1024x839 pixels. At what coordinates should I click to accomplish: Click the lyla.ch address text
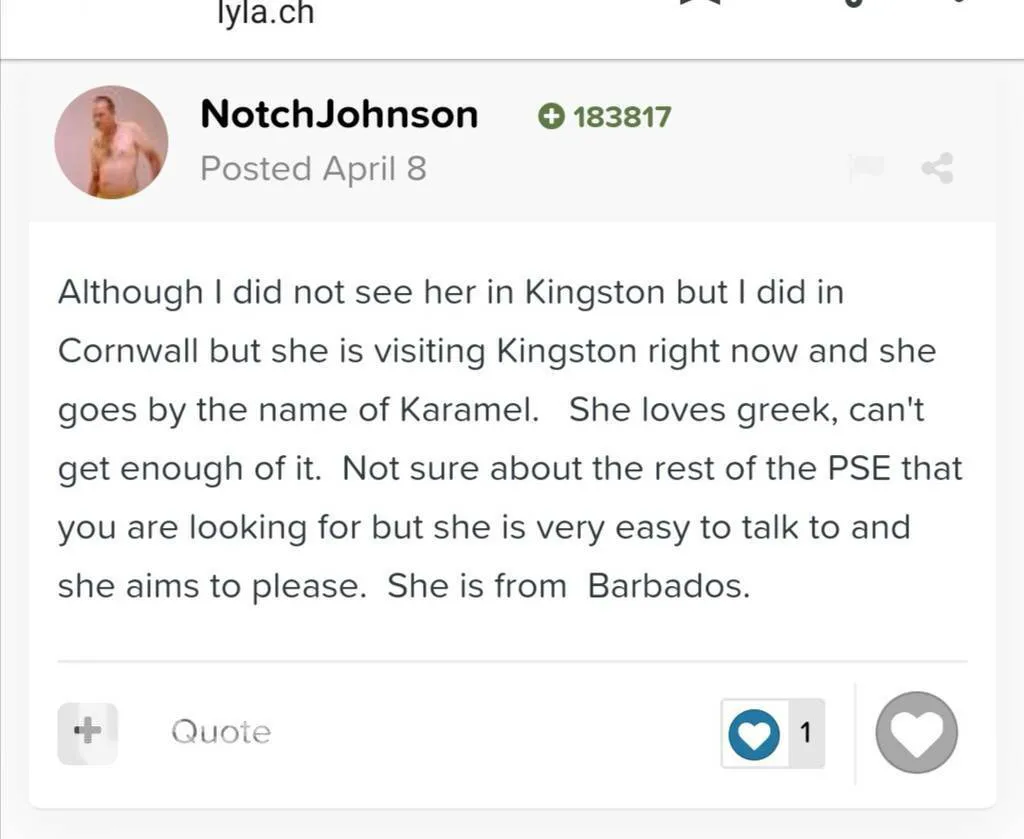tap(265, 14)
